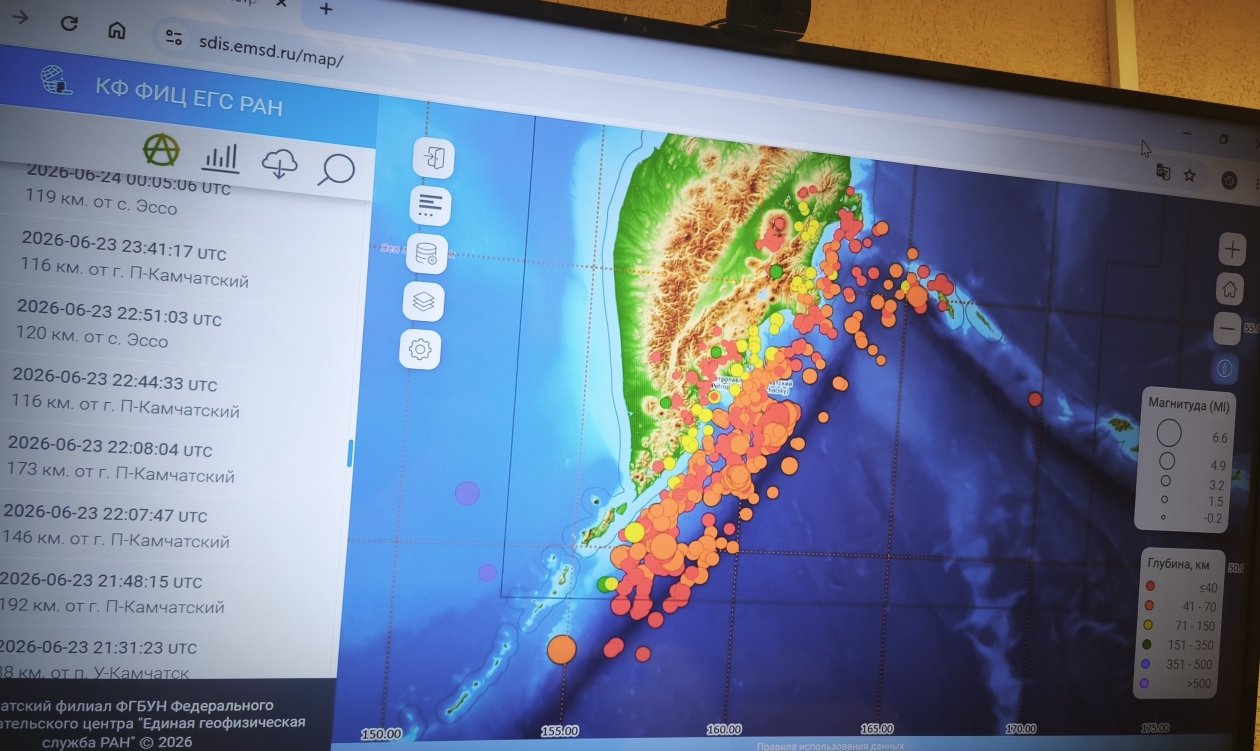Open the map layers stack icon
Screen dimensions: 1260x751
(424, 301)
